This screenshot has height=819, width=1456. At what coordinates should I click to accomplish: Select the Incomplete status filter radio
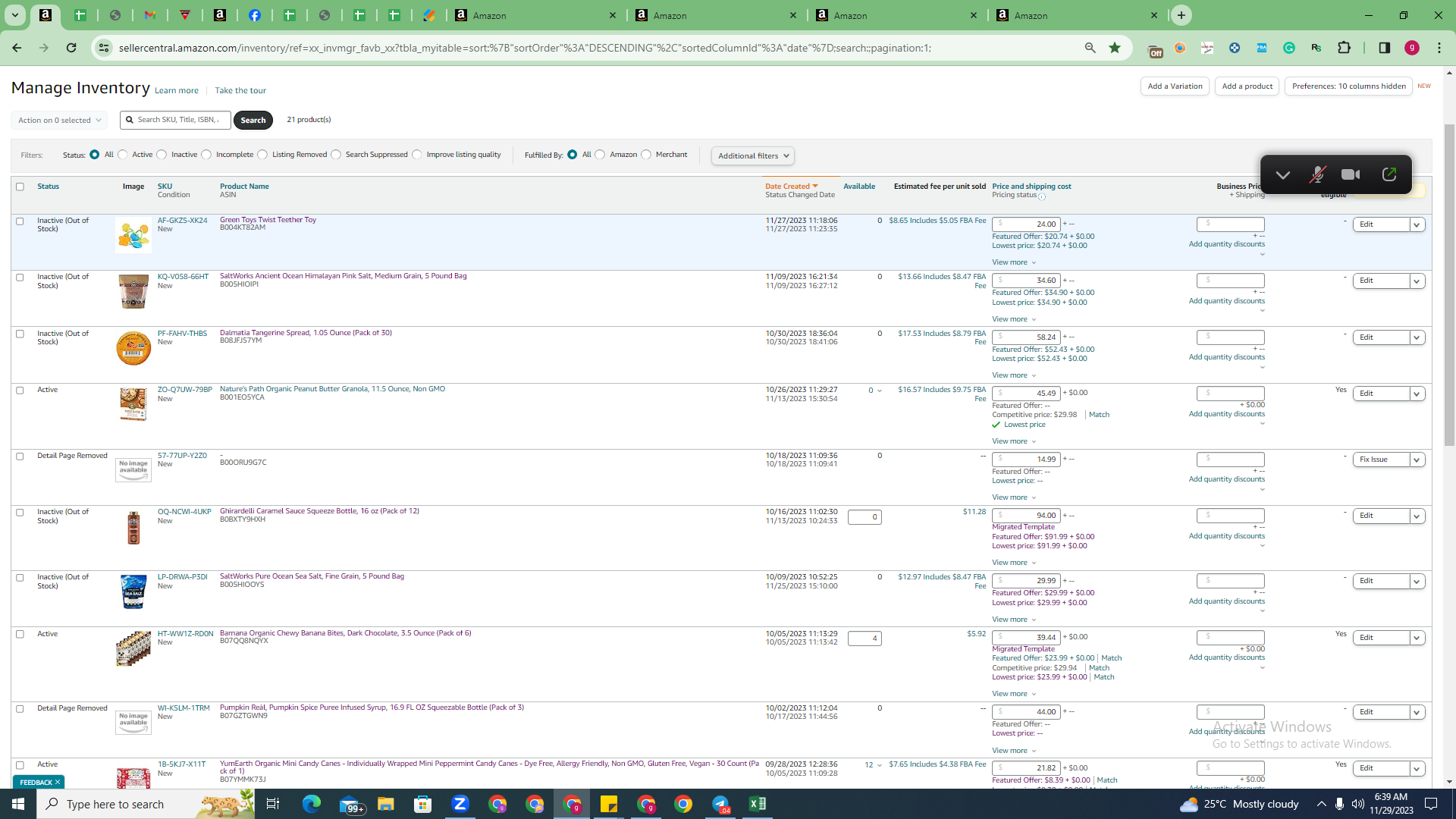206,155
